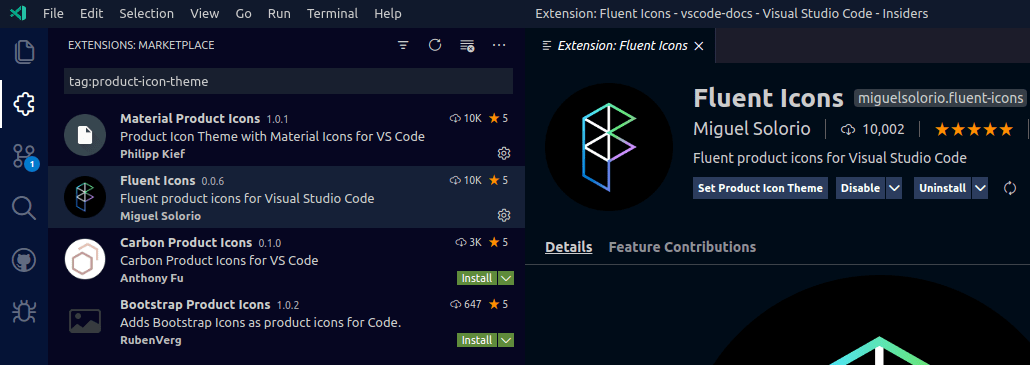
Task: Open manage gear for Material Product Icons
Action: [504, 154]
